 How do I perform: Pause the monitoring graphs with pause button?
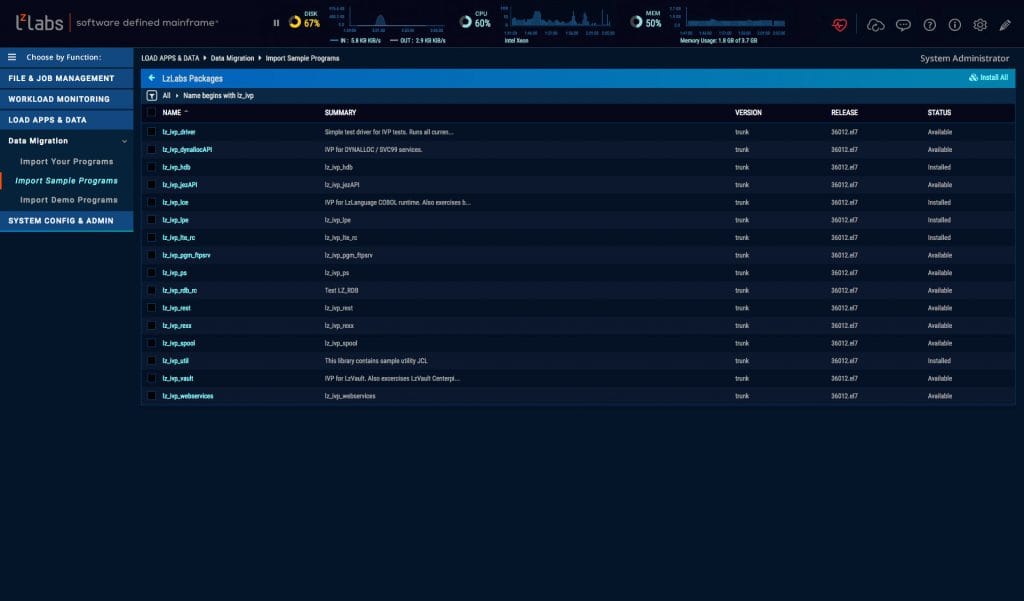[275, 21]
